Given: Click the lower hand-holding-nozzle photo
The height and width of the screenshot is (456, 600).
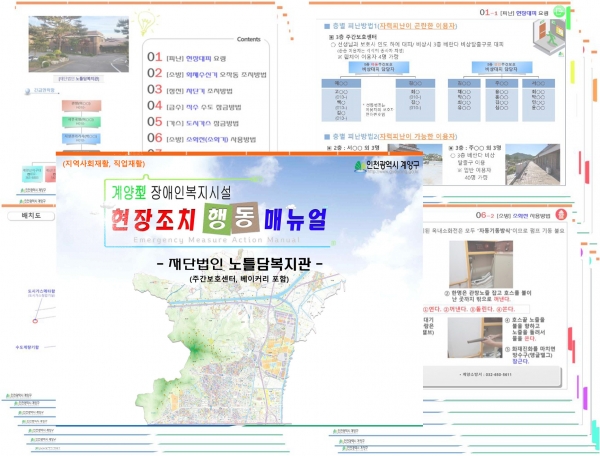Looking at the screenshot, I should click(x=475, y=337).
